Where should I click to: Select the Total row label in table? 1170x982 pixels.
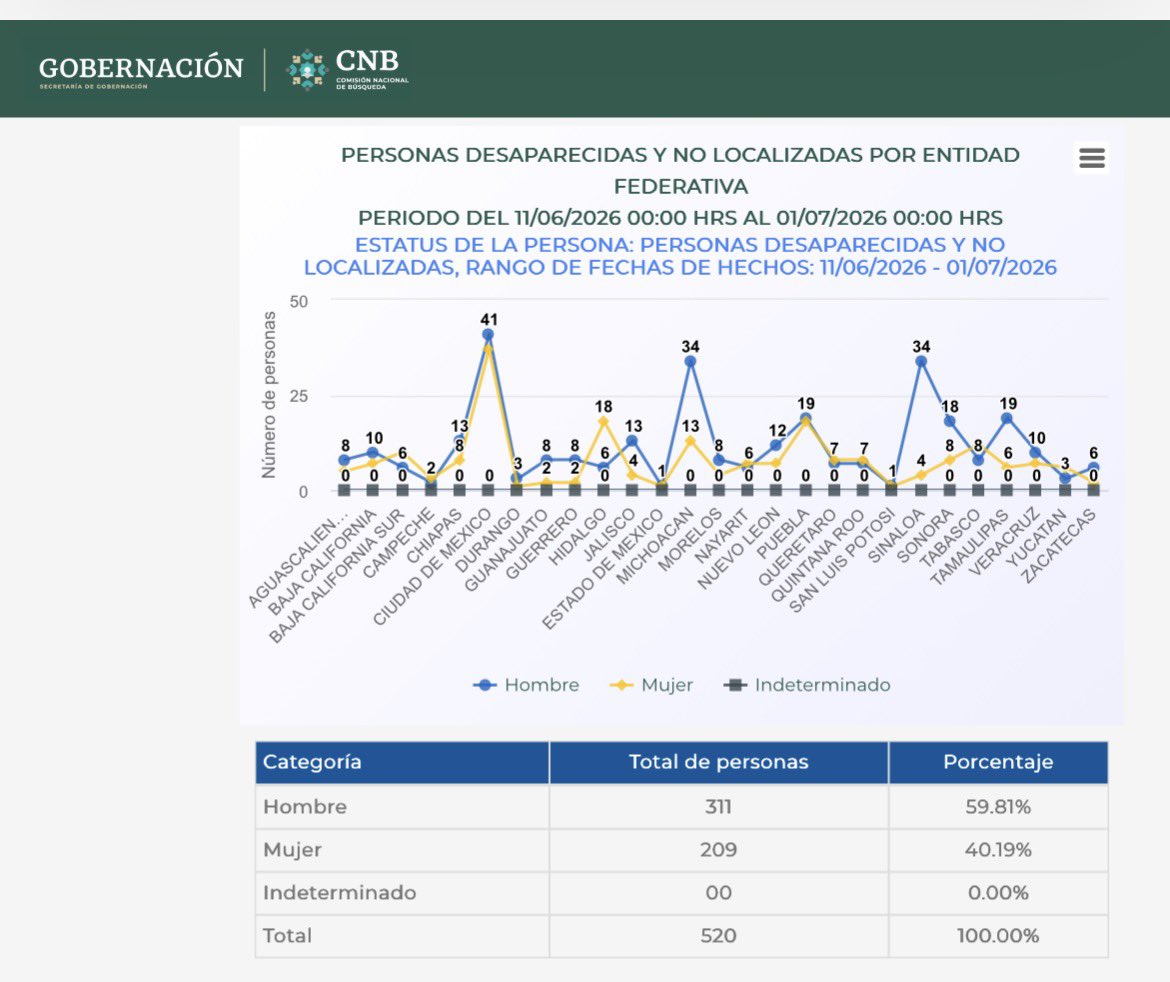(287, 936)
